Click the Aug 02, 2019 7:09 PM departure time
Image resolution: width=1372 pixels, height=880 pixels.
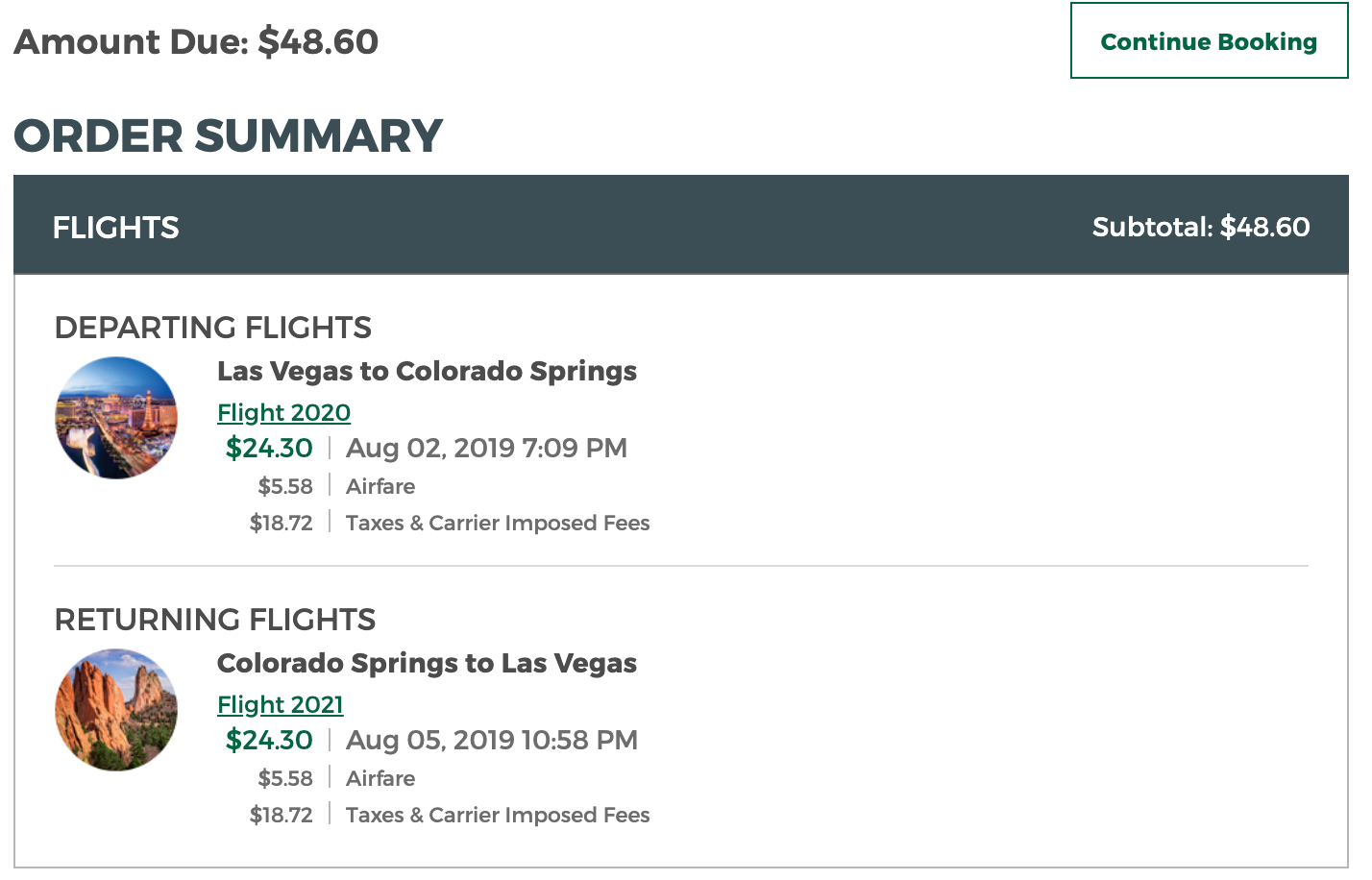pyautogui.click(x=486, y=448)
